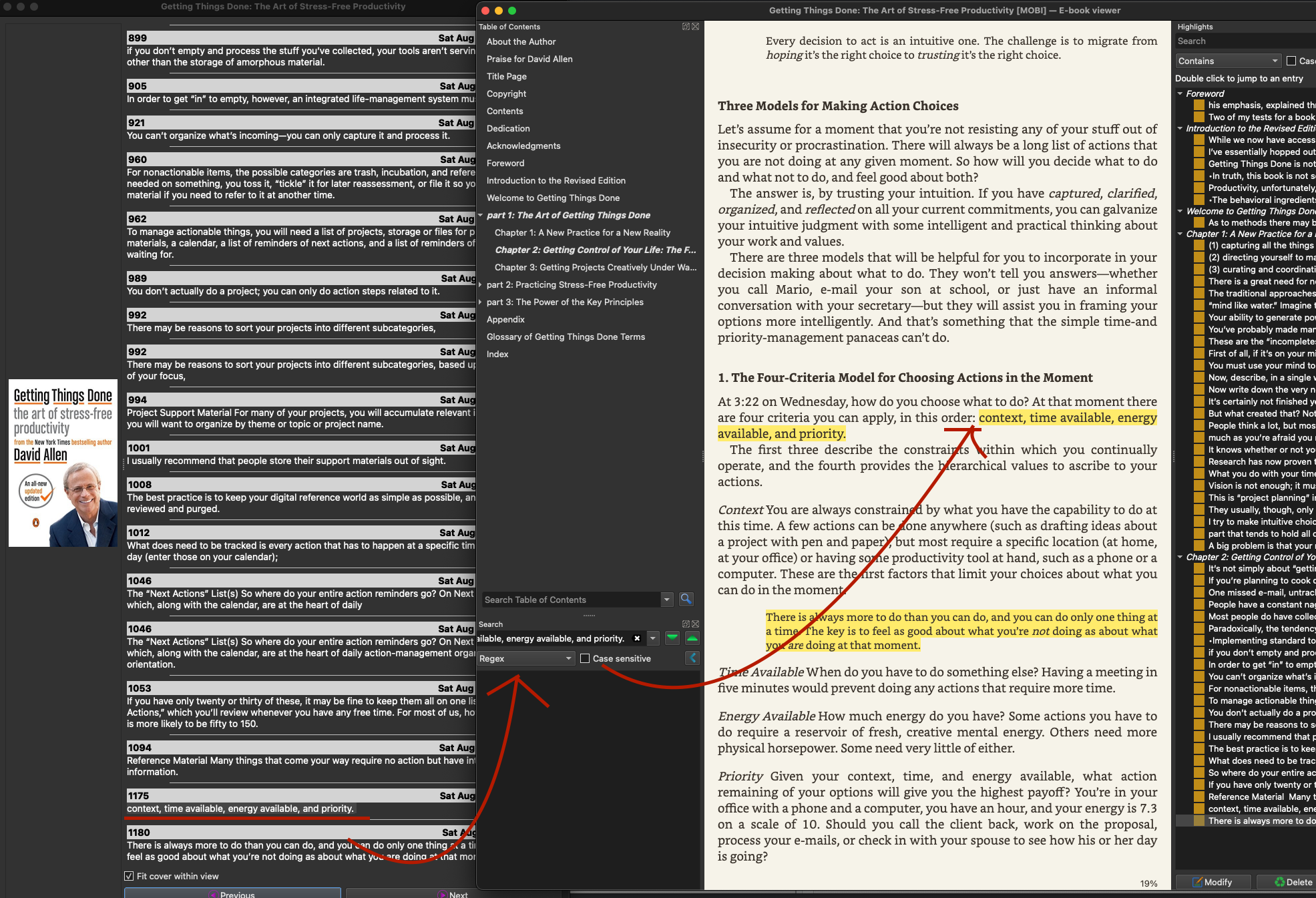Click the Table of Contents search magnifier

pos(686,599)
